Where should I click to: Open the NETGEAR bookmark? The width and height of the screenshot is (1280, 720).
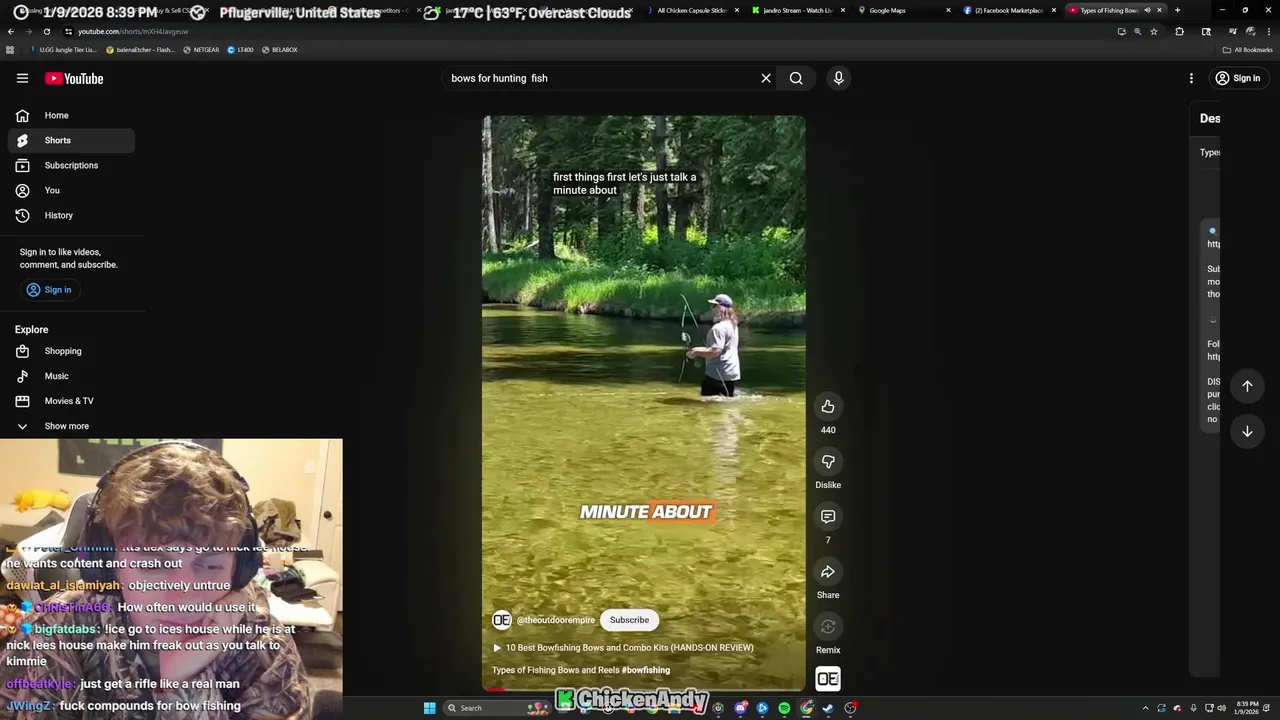[x=200, y=49]
